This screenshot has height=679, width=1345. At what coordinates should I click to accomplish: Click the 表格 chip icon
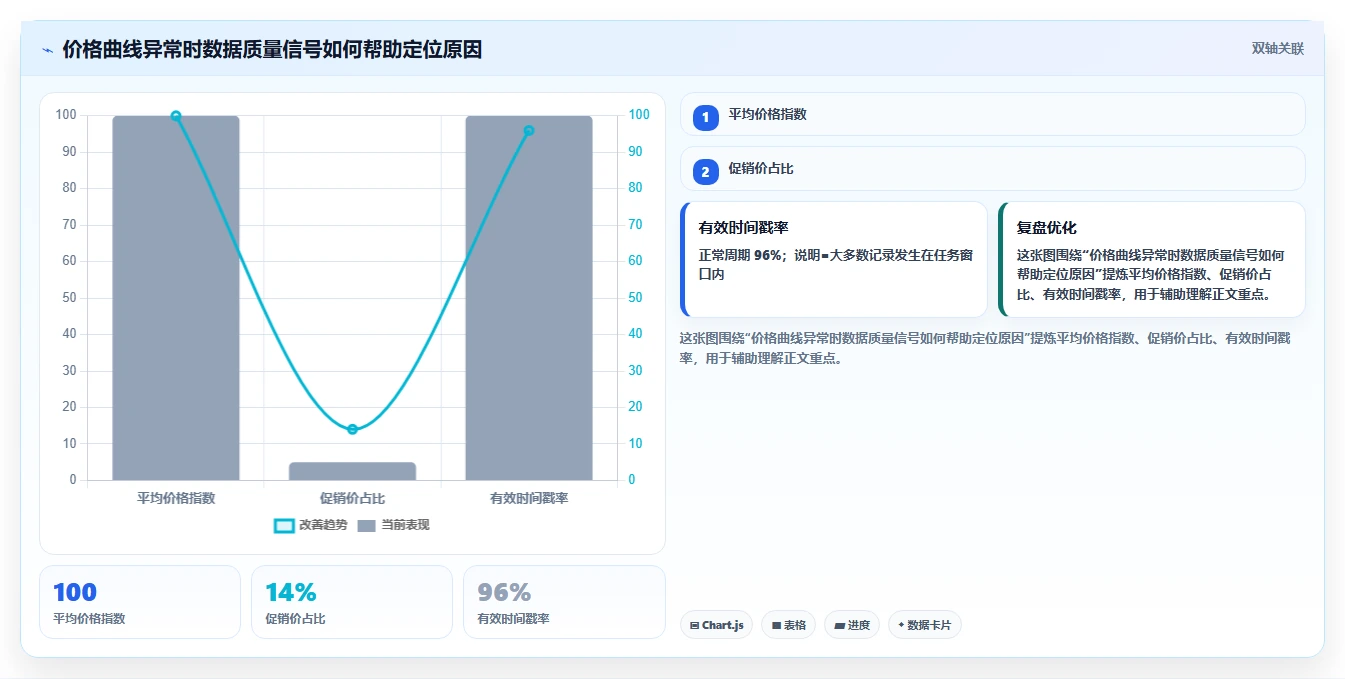776,626
